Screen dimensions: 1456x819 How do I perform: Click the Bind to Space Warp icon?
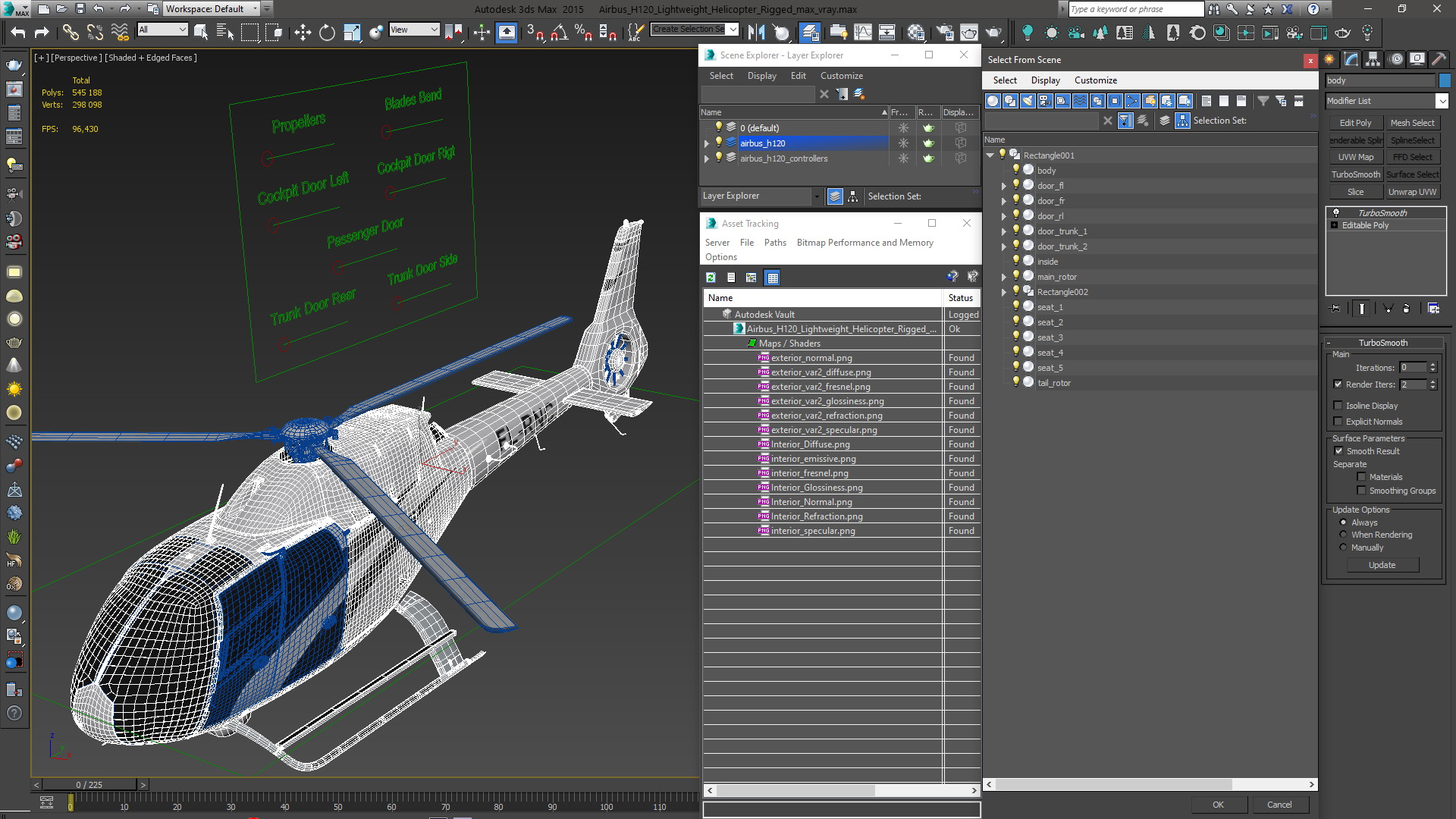click(x=120, y=32)
